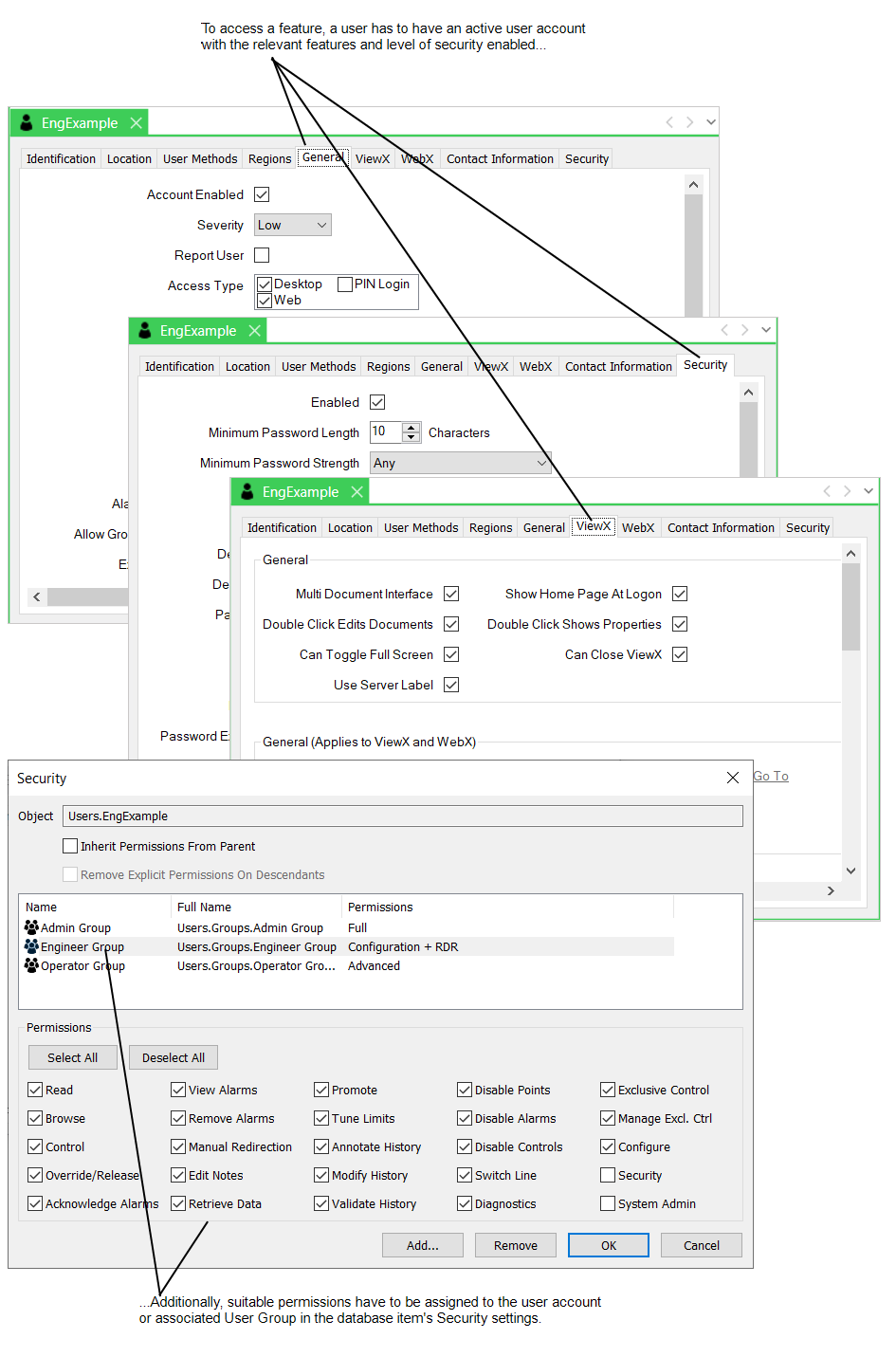Open the Severity dropdown set to Low
896x1357 pixels.
tap(293, 225)
